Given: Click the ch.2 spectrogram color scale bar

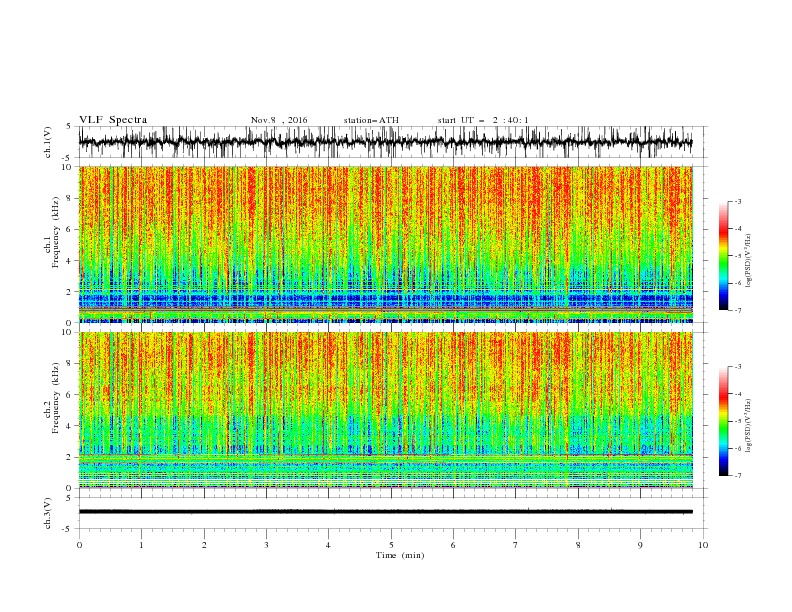Looking at the screenshot, I should coord(723,421).
